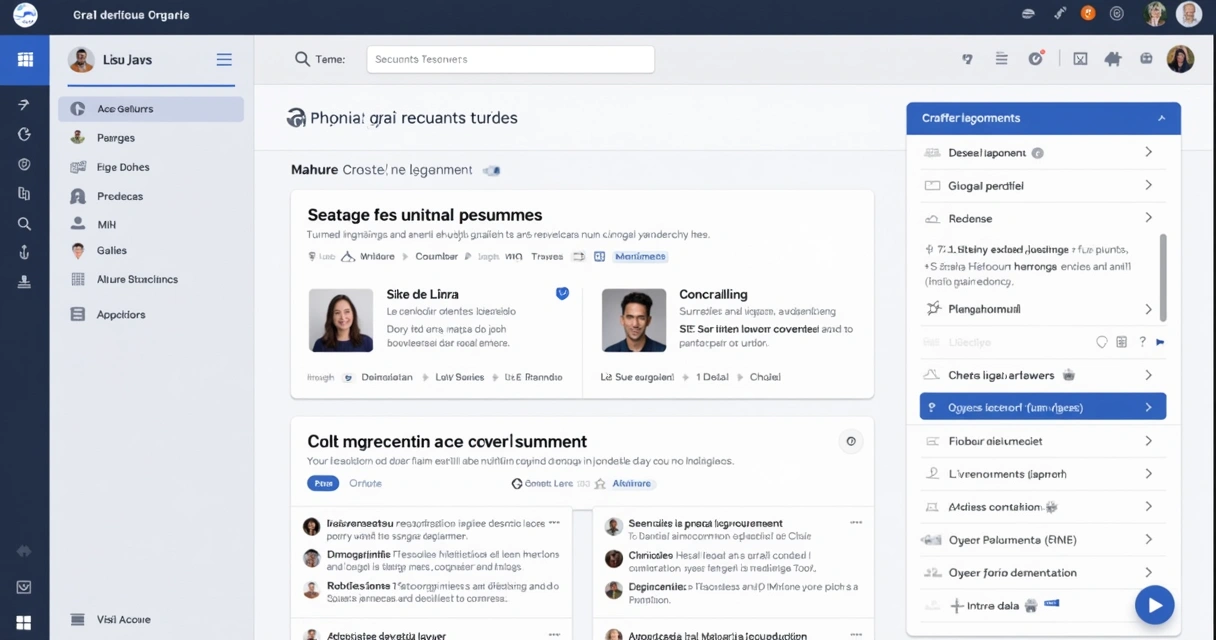This screenshot has height=640, width=1216.
Task: Collapse the Craffer legomerits panel header
Action: click(1163, 117)
